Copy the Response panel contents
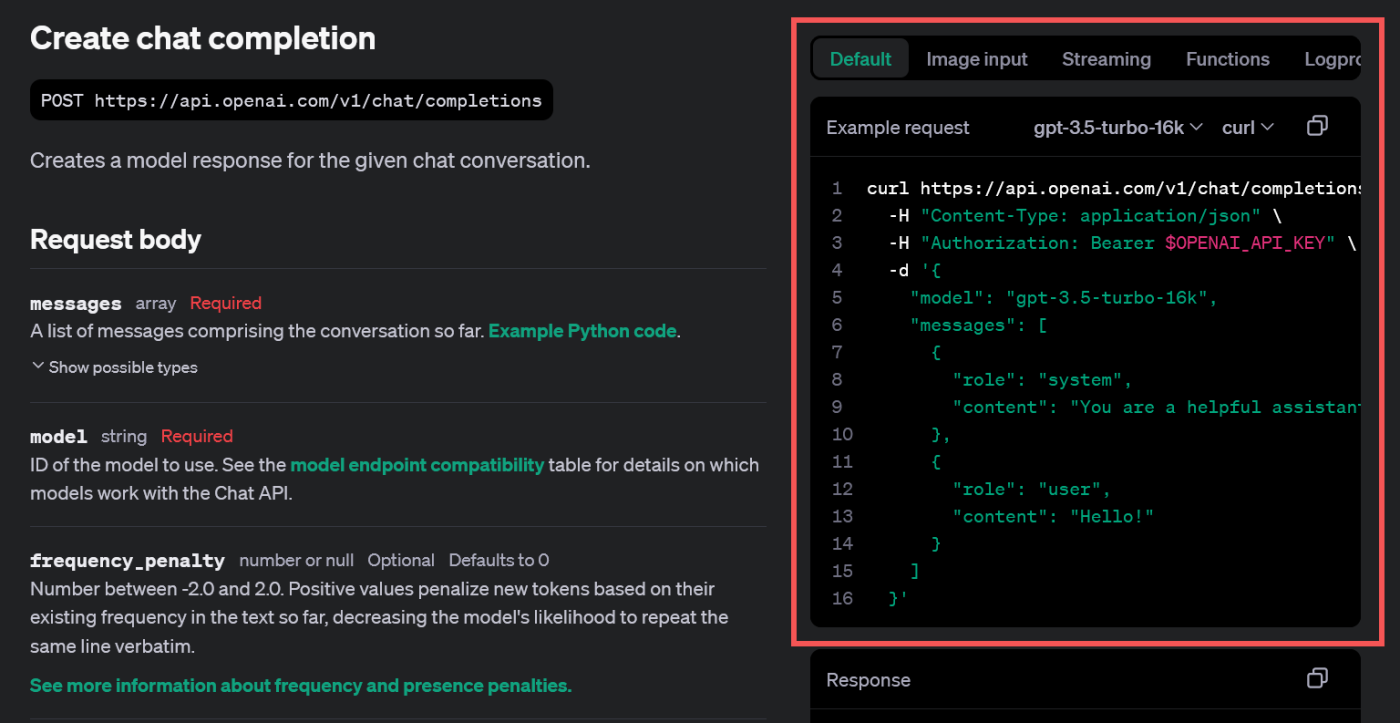The width and height of the screenshot is (1400, 723). (1317, 679)
